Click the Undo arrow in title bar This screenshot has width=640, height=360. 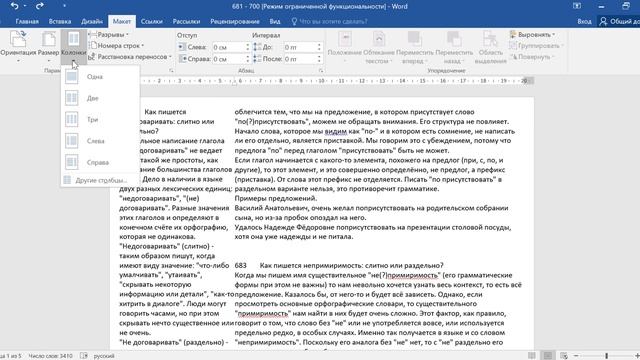pos(14,6)
